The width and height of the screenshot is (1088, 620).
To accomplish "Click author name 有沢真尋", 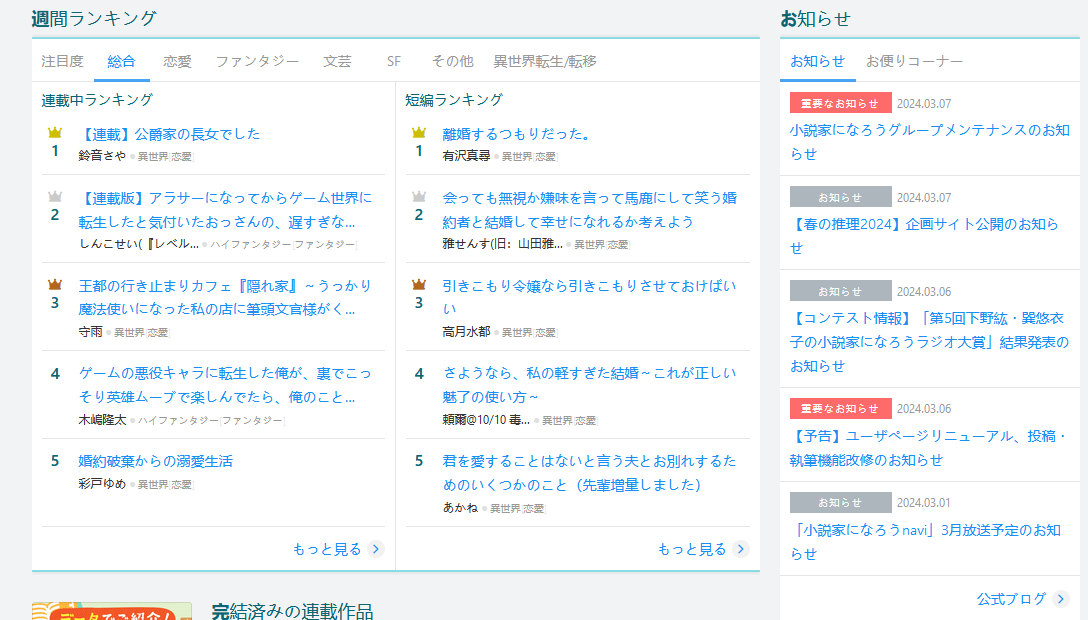I will tap(466, 156).
